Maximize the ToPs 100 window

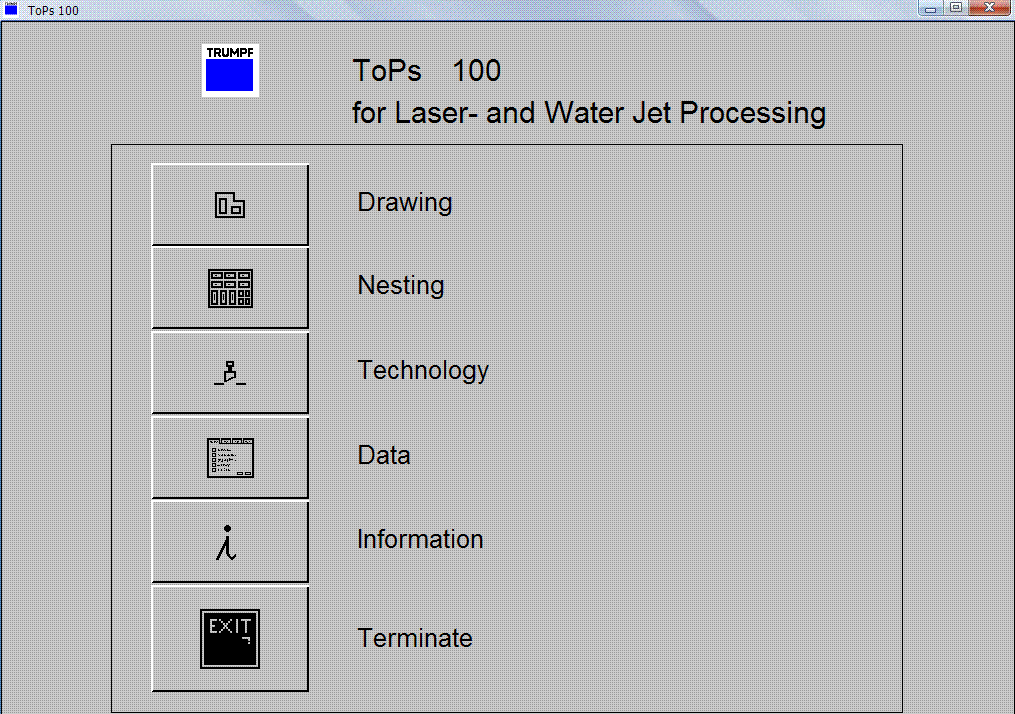[x=956, y=8]
